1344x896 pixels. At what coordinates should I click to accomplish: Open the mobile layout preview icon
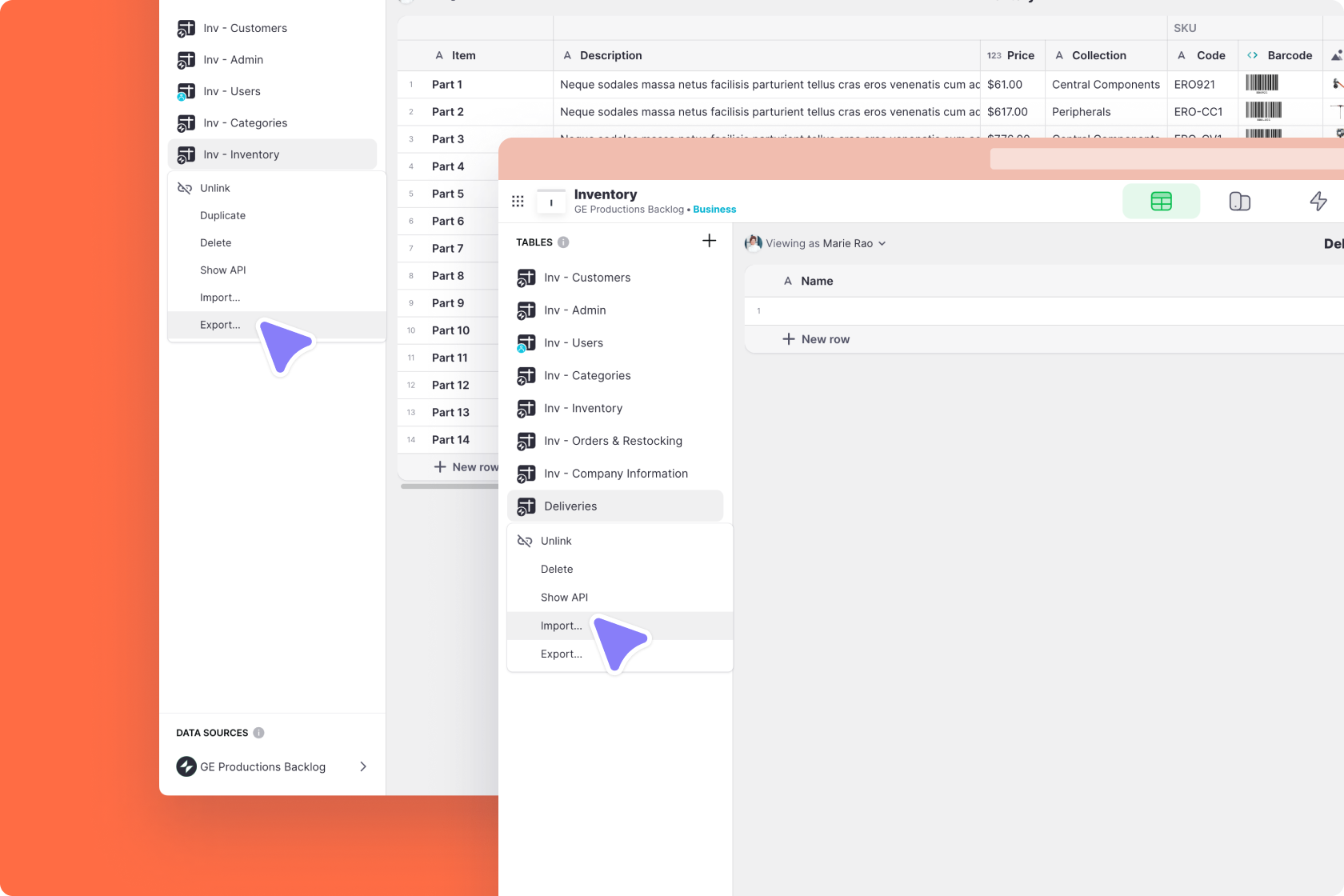pyautogui.click(x=1240, y=201)
